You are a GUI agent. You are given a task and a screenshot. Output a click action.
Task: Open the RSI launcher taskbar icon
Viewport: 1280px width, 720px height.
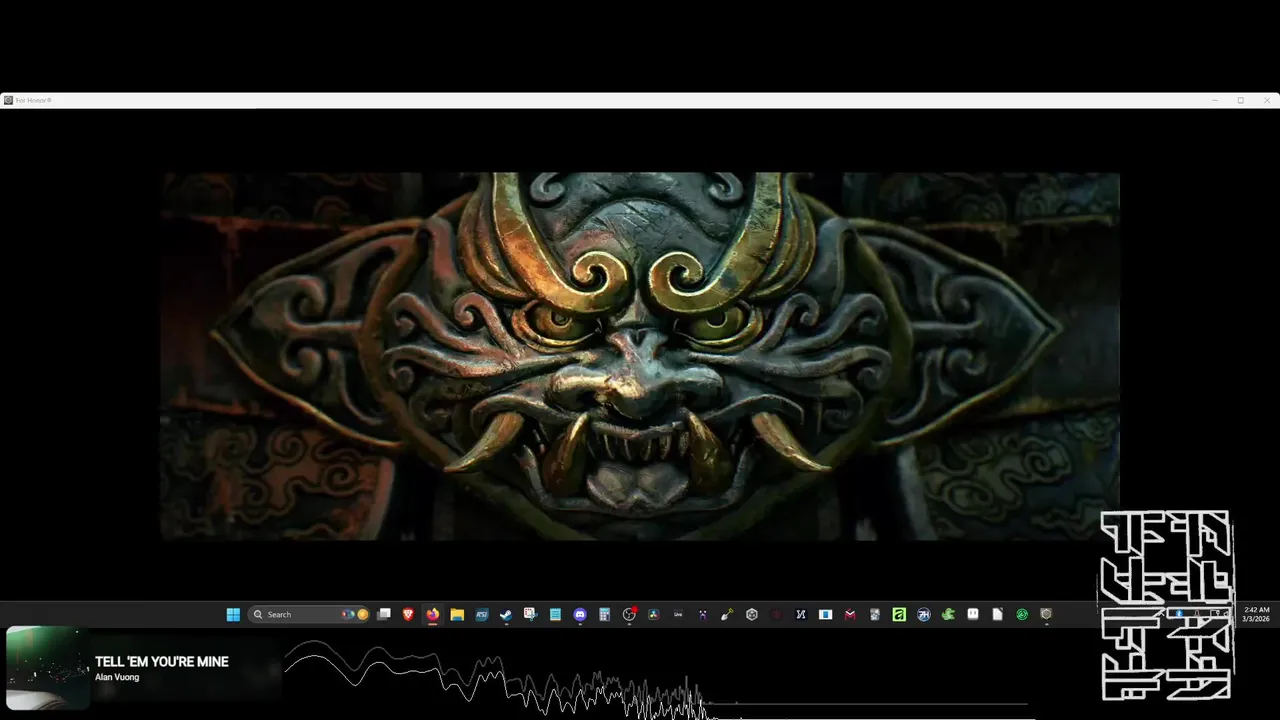pos(482,614)
